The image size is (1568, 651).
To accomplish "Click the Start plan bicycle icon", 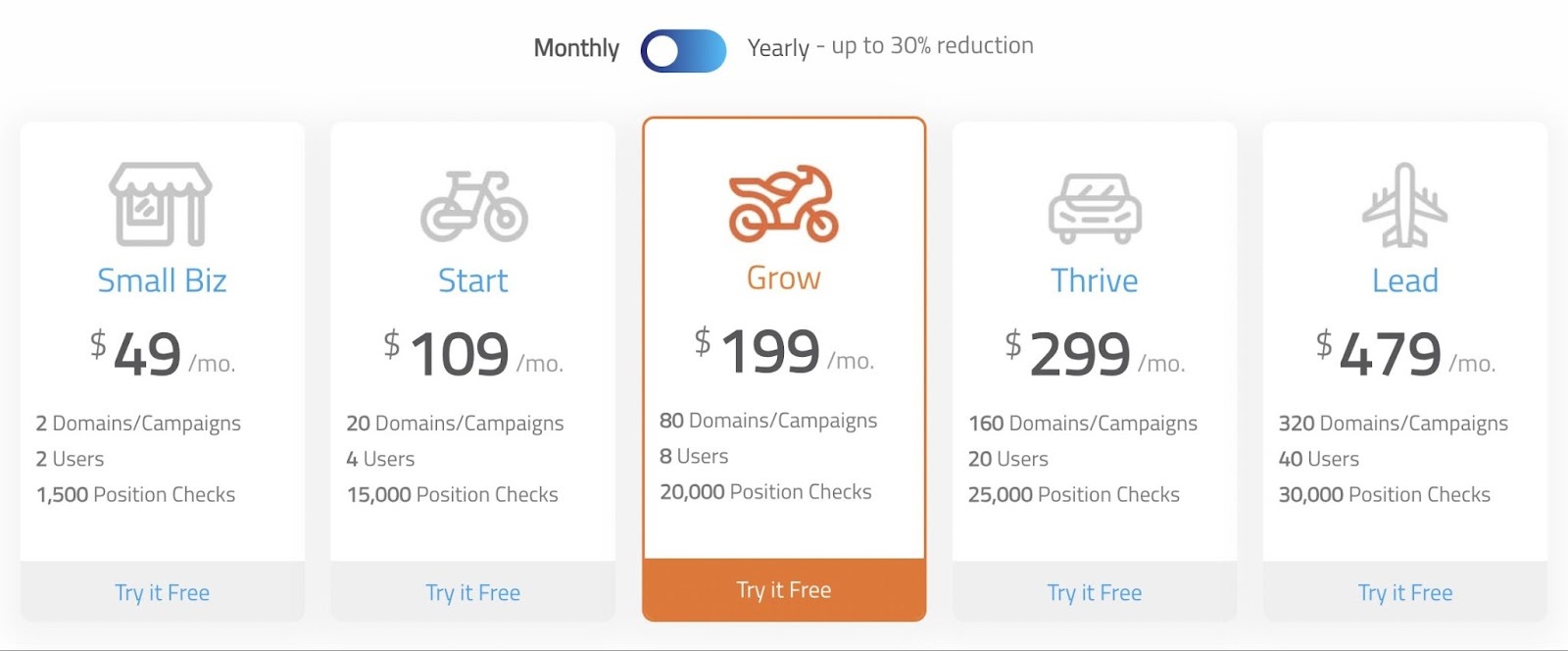I will (x=474, y=206).
